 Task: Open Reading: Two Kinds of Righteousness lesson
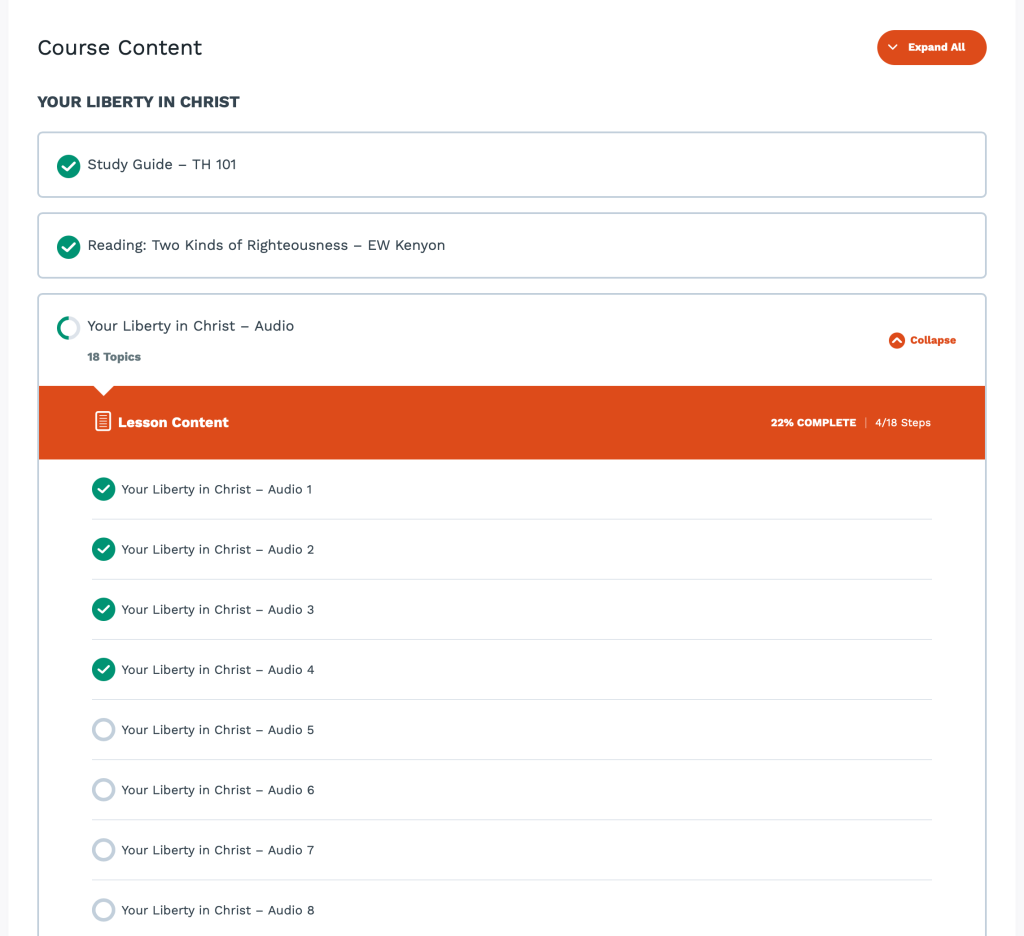coord(266,245)
